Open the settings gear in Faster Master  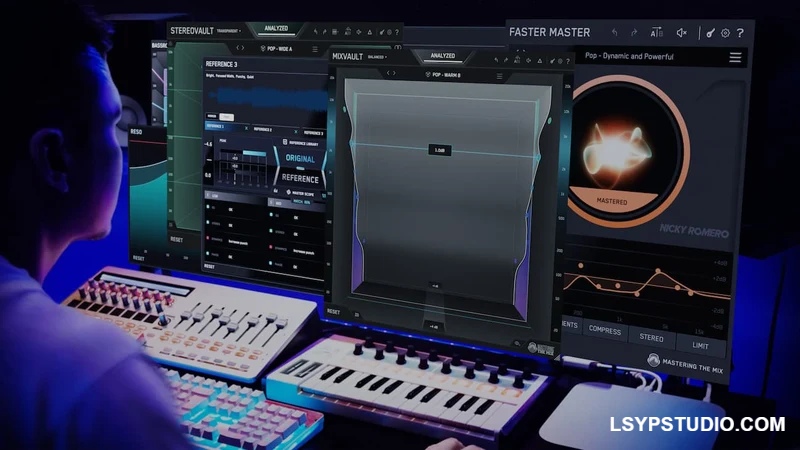pyautogui.click(x=725, y=33)
